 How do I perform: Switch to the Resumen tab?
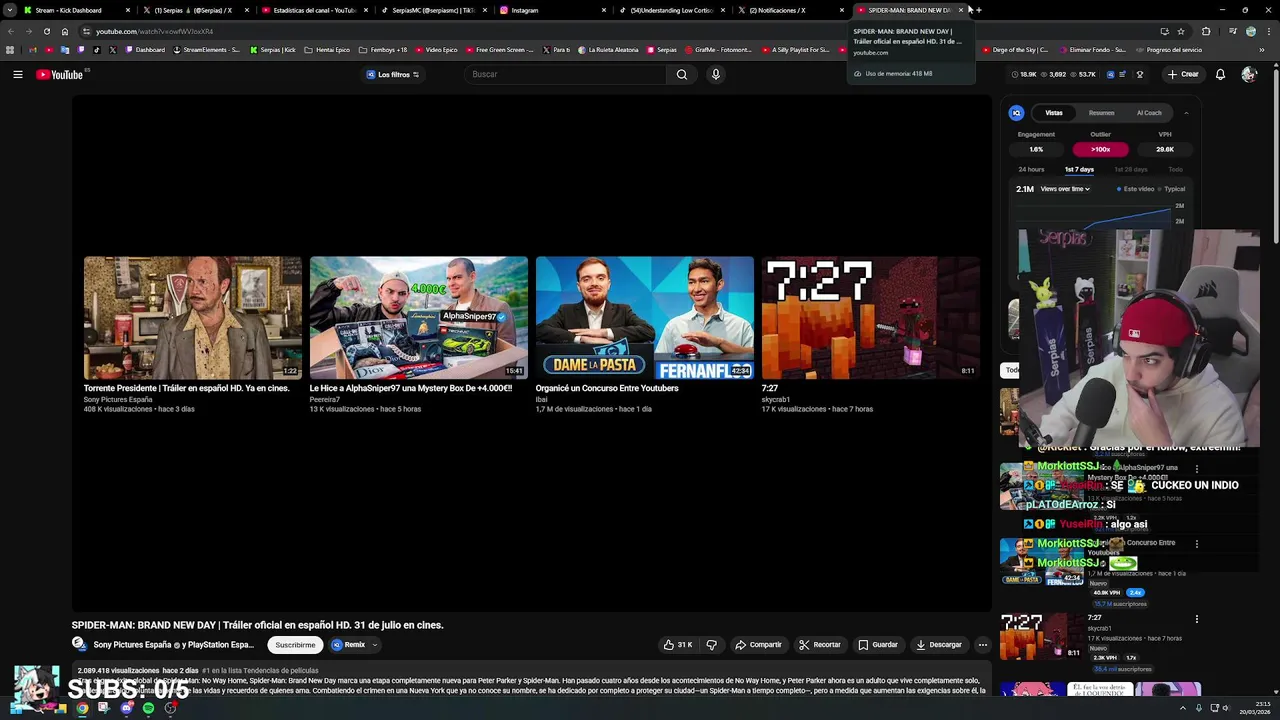tap(1101, 113)
